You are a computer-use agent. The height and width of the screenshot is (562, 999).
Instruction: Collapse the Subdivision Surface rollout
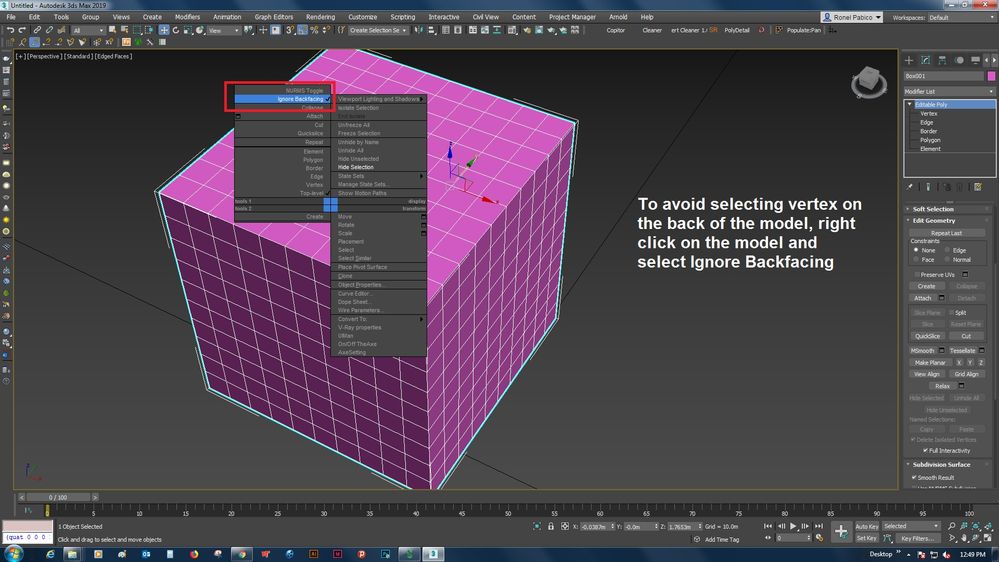click(x=941, y=465)
